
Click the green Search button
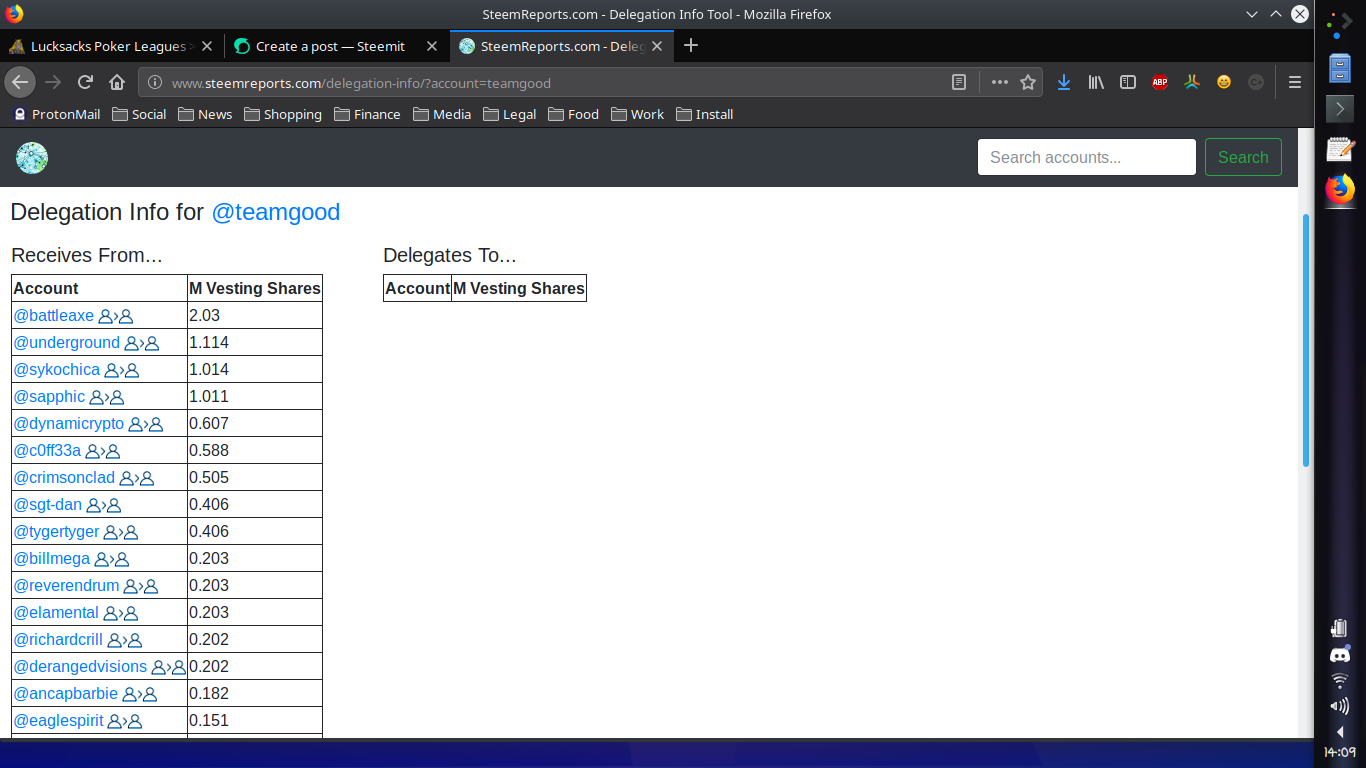[x=1243, y=157]
